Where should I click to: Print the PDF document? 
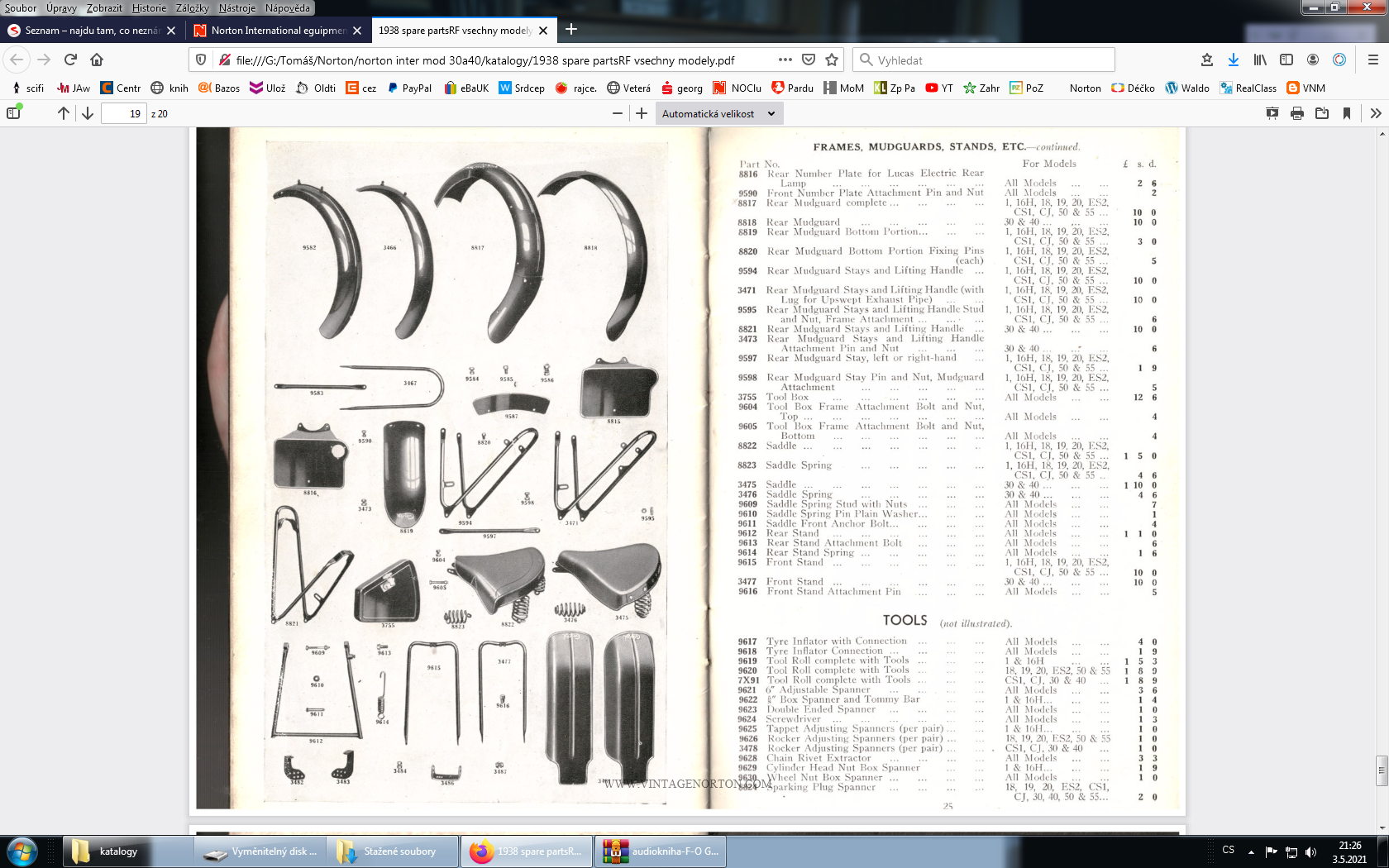click(1297, 113)
